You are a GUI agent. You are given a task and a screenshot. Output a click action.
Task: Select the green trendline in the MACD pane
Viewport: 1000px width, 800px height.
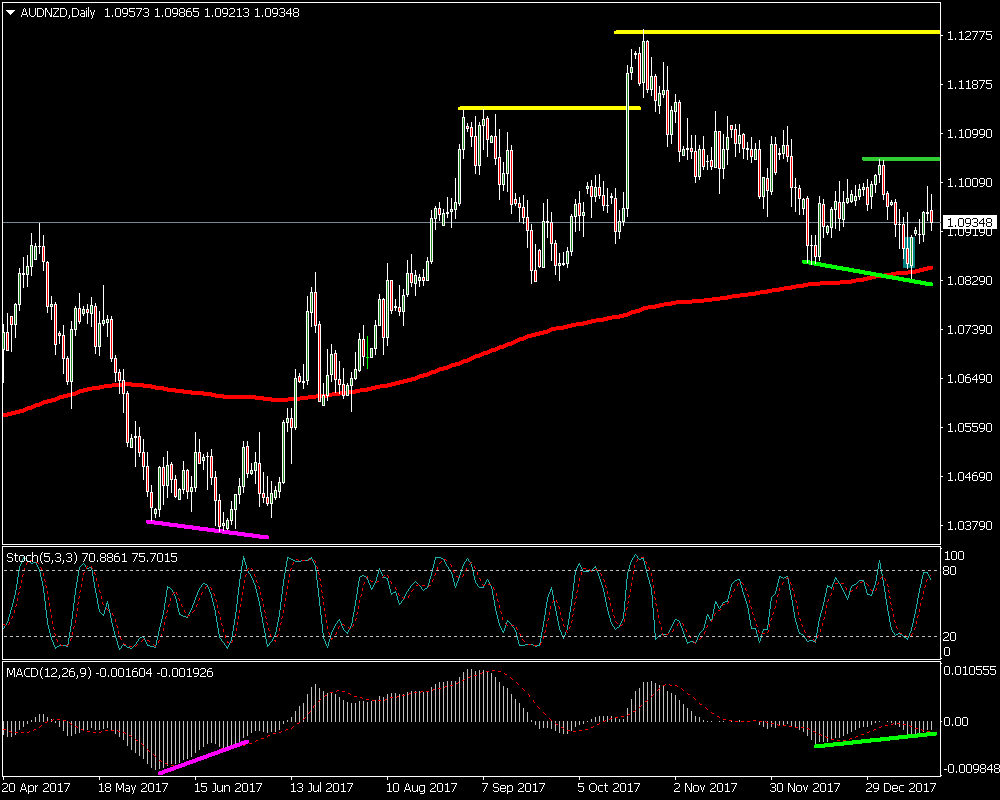point(875,739)
